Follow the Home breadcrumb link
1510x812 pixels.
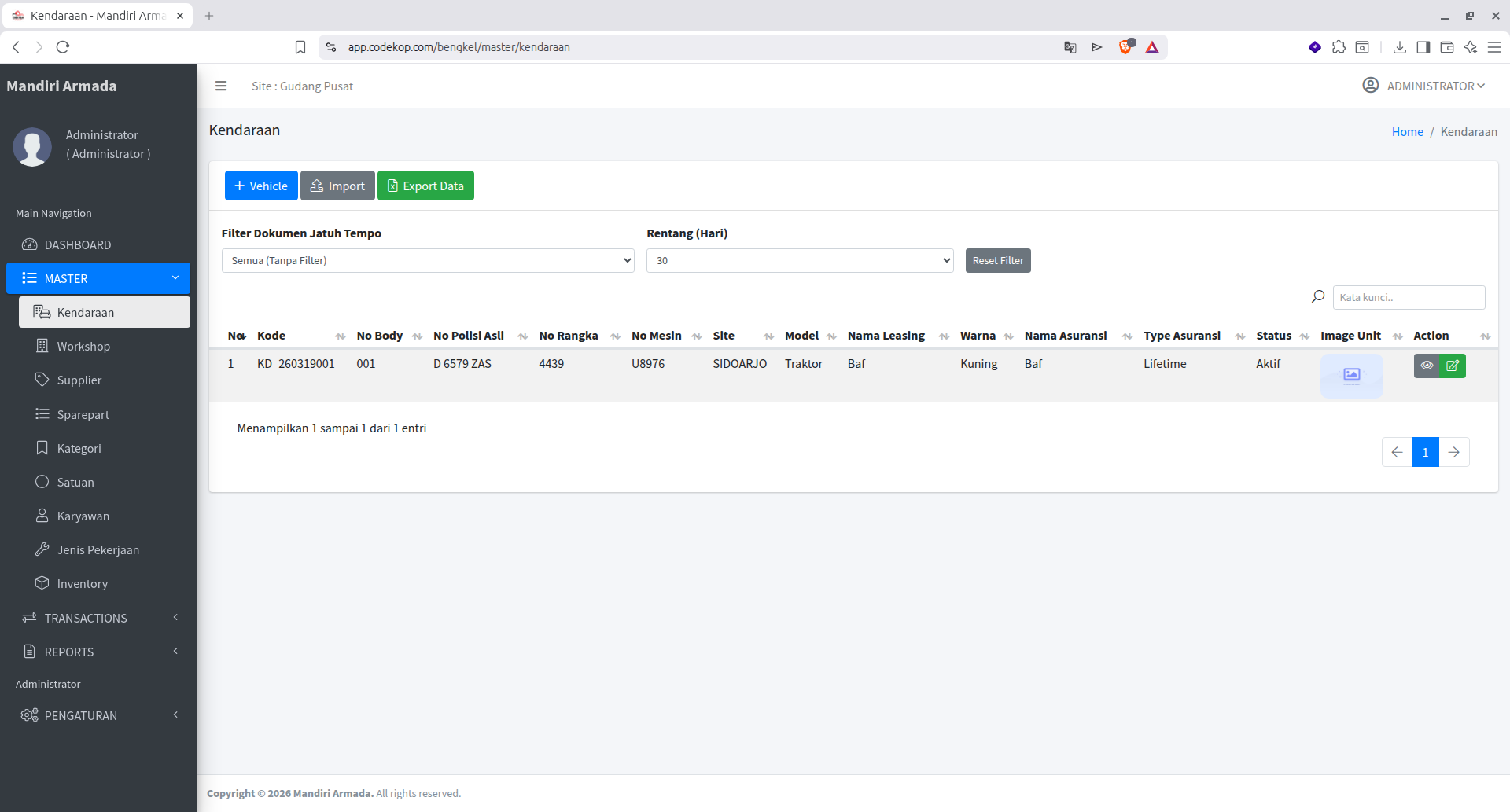[1407, 131]
